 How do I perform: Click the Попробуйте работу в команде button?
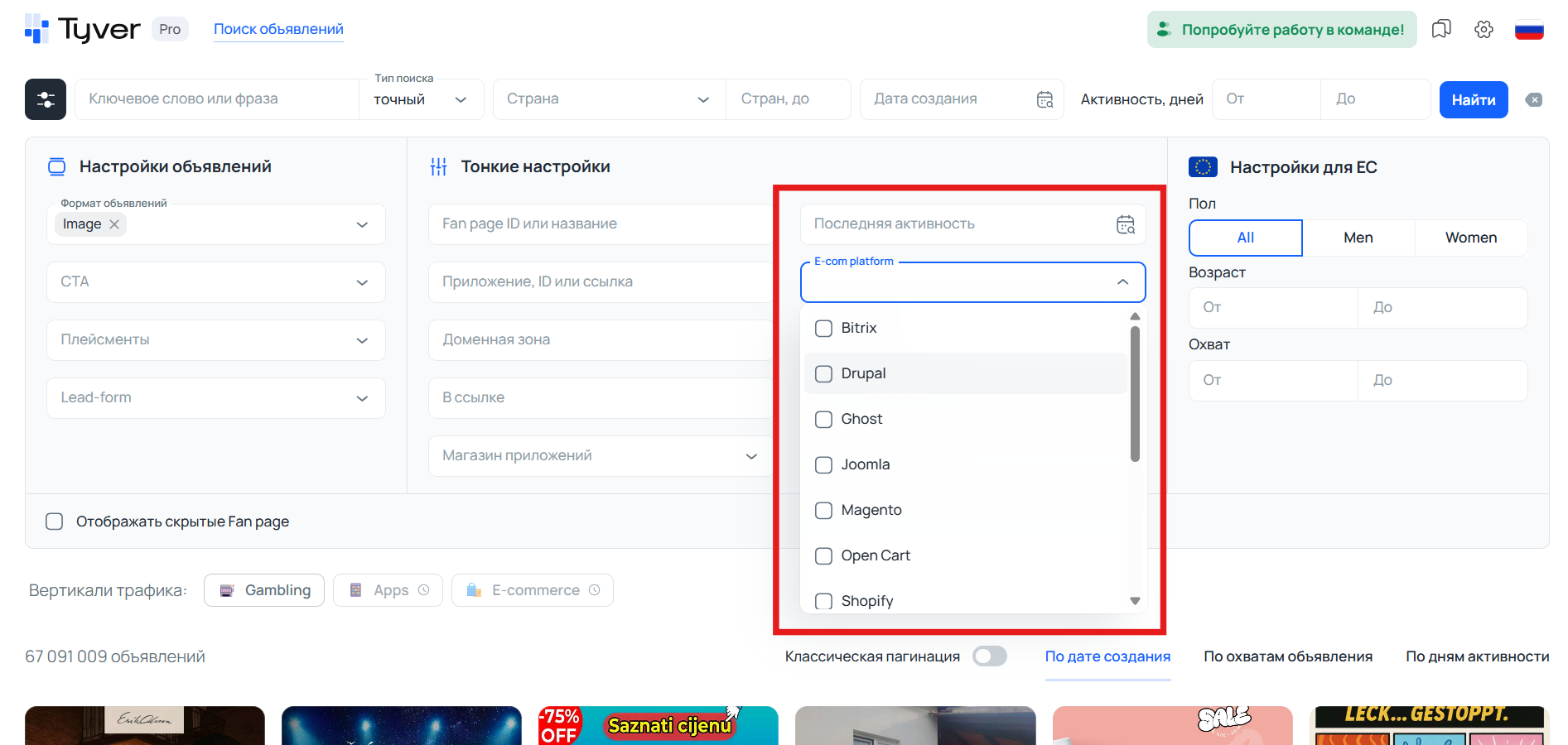coord(1281,28)
